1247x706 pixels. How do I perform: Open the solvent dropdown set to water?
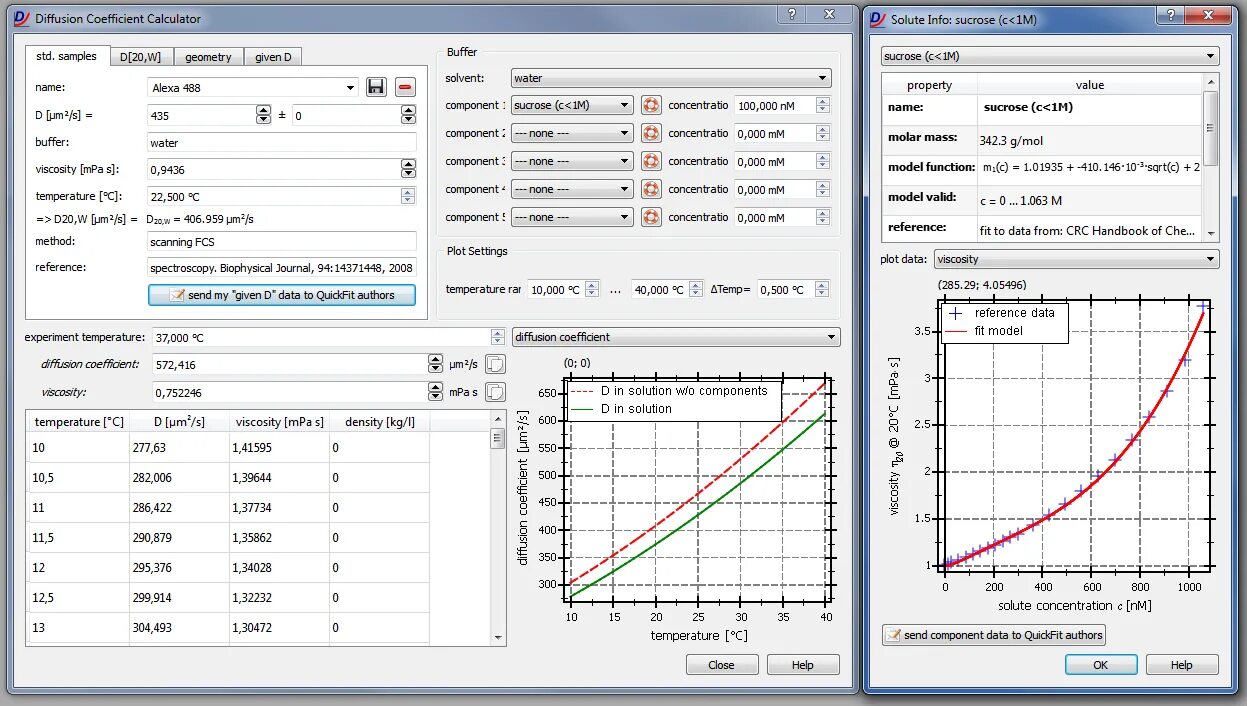[671, 77]
